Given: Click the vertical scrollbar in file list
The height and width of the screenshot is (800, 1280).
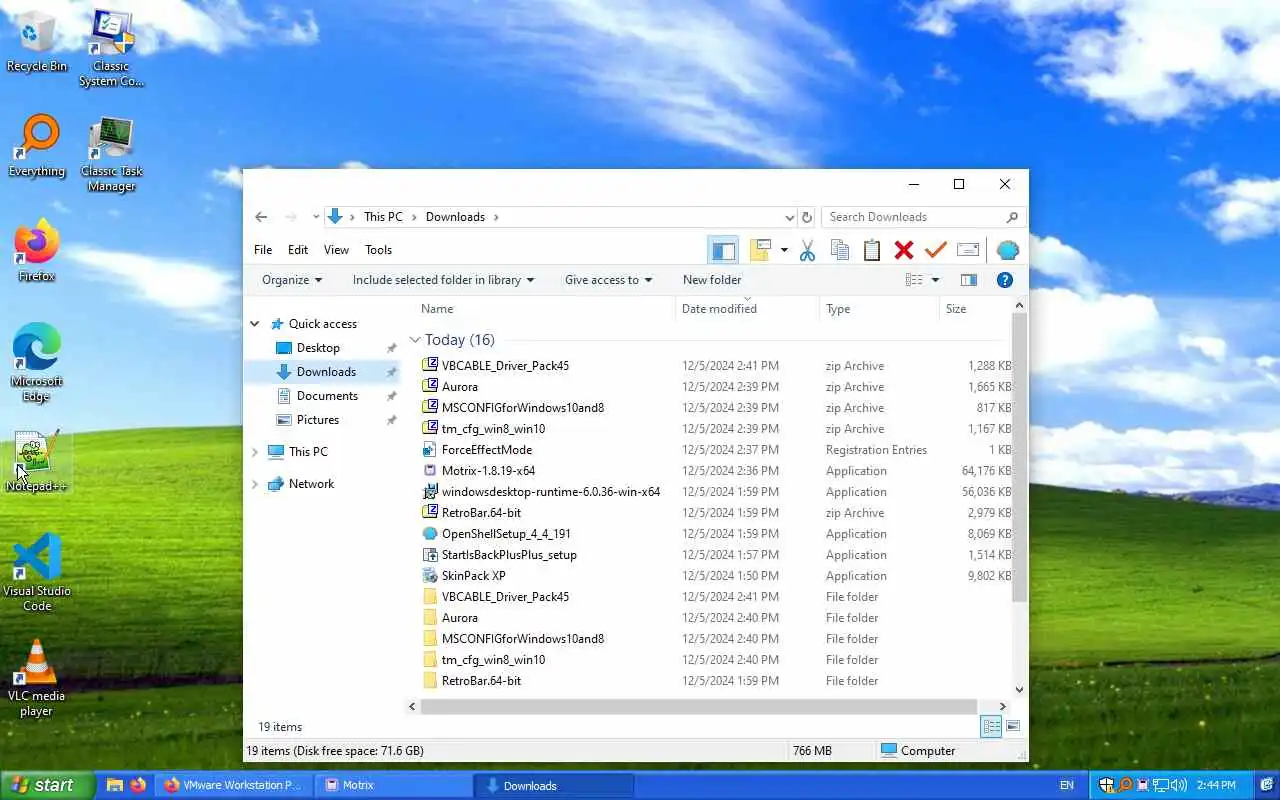Looking at the screenshot, I should pyautogui.click(x=1019, y=457).
